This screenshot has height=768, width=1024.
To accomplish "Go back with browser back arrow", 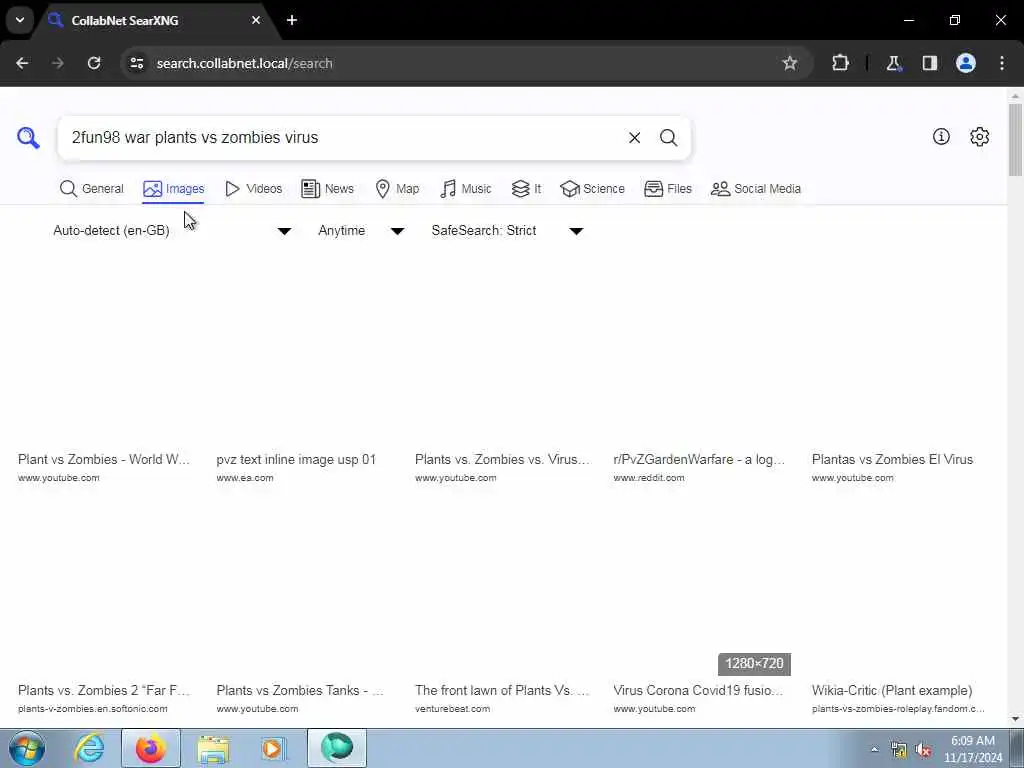I will [22, 63].
